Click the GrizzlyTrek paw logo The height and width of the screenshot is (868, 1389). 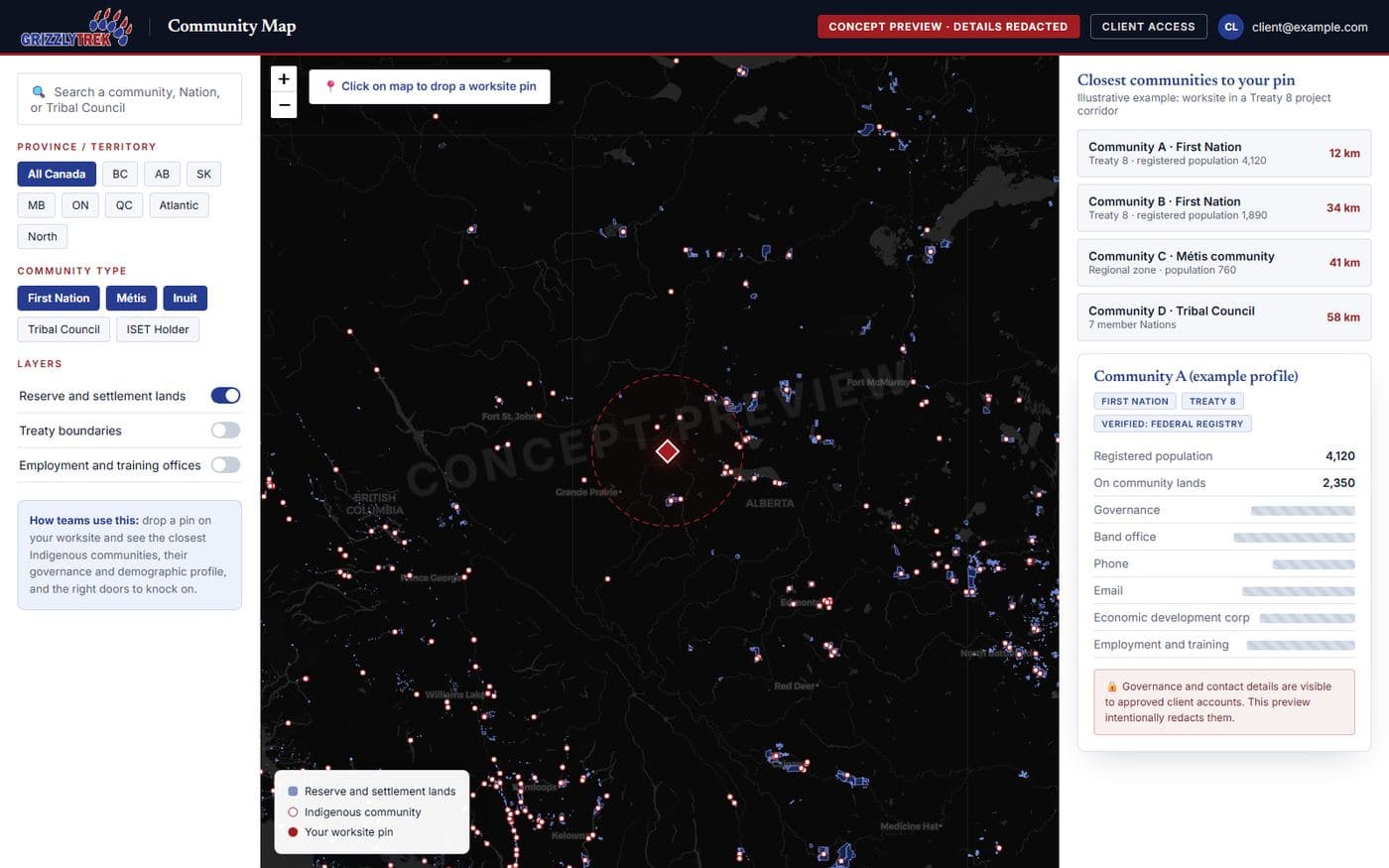coord(76,27)
